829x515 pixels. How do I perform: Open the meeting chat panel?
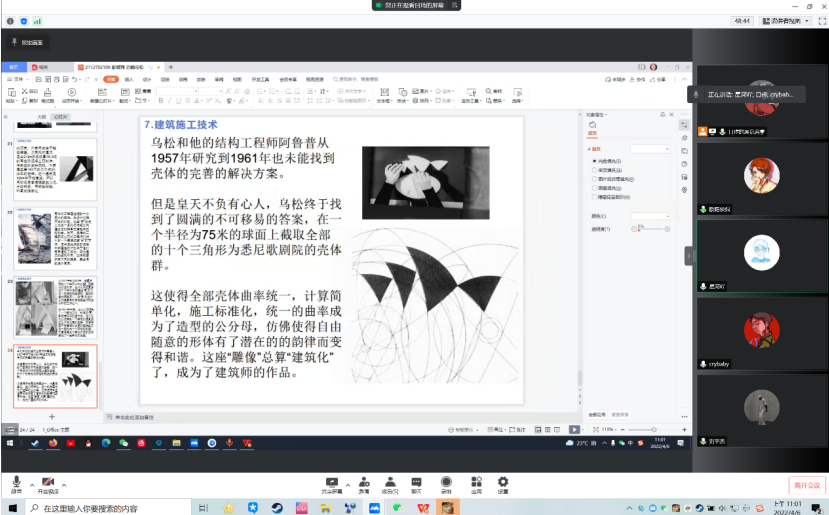click(416, 485)
